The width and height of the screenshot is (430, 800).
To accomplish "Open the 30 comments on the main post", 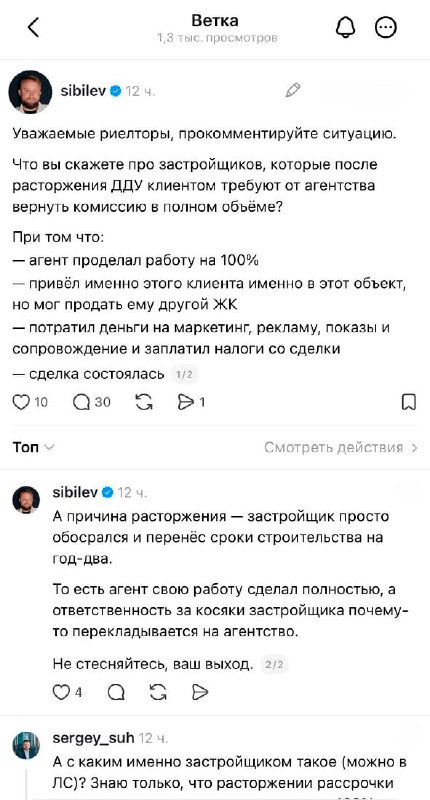I will 91,403.
